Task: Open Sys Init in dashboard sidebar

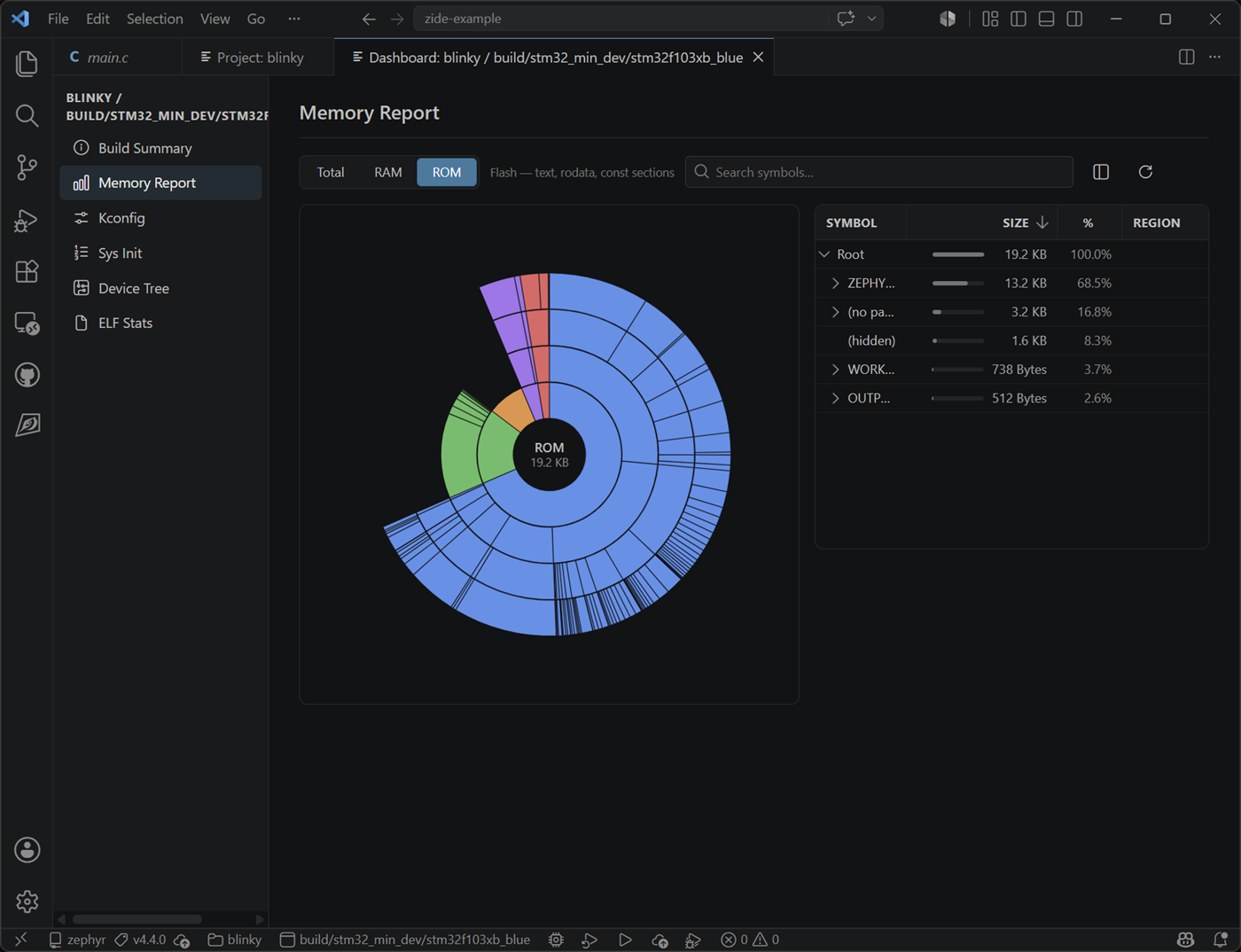Action: (x=160, y=253)
